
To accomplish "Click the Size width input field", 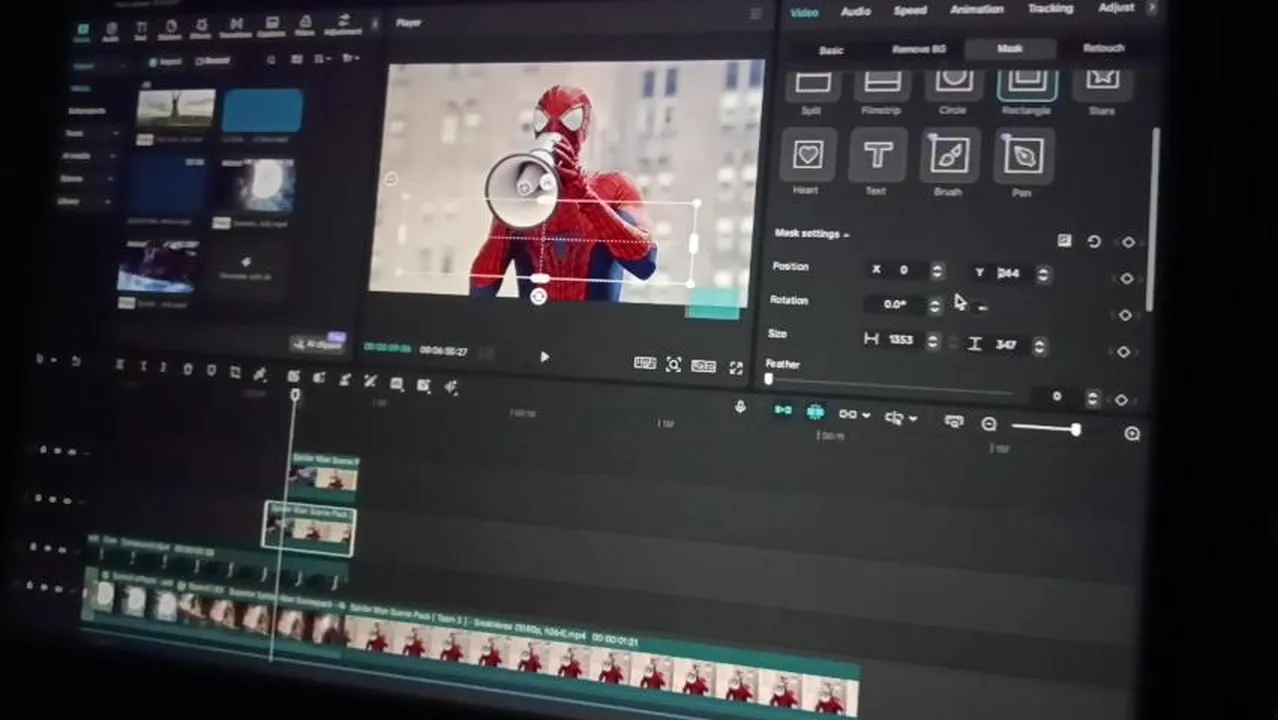I will pos(901,340).
